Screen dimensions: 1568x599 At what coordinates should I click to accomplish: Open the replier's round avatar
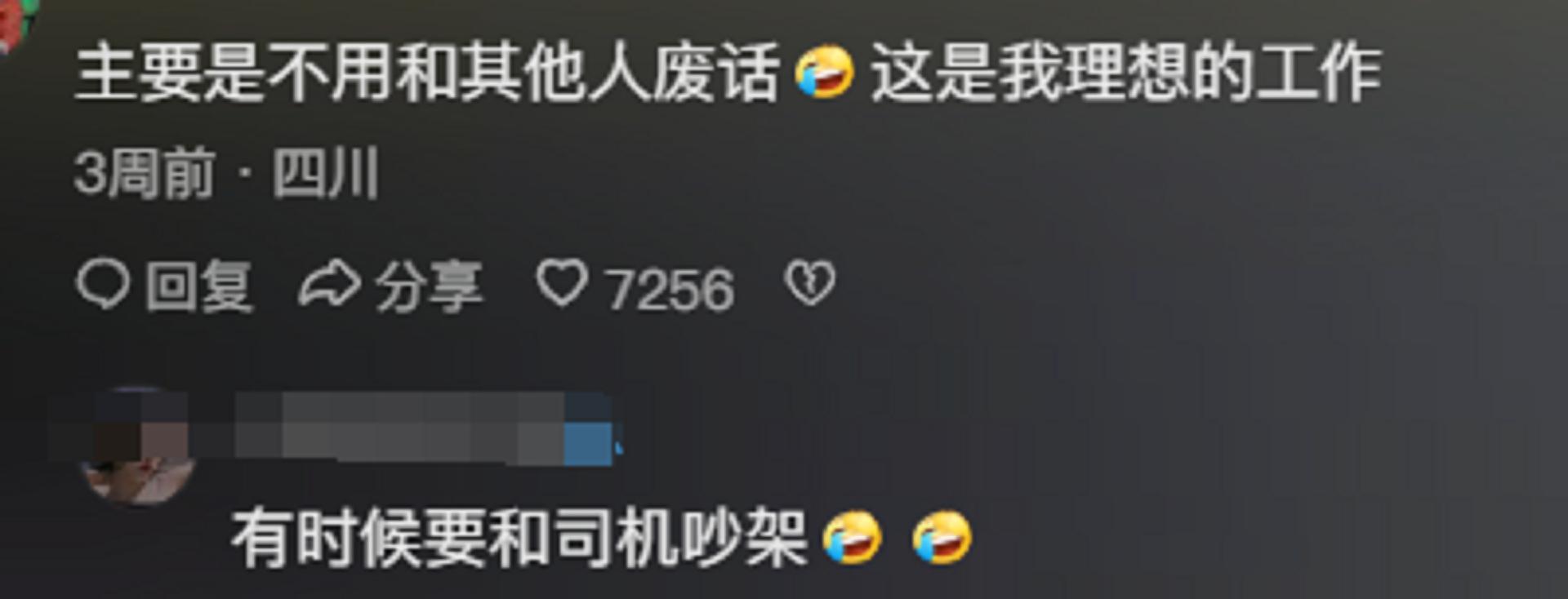click(x=139, y=447)
